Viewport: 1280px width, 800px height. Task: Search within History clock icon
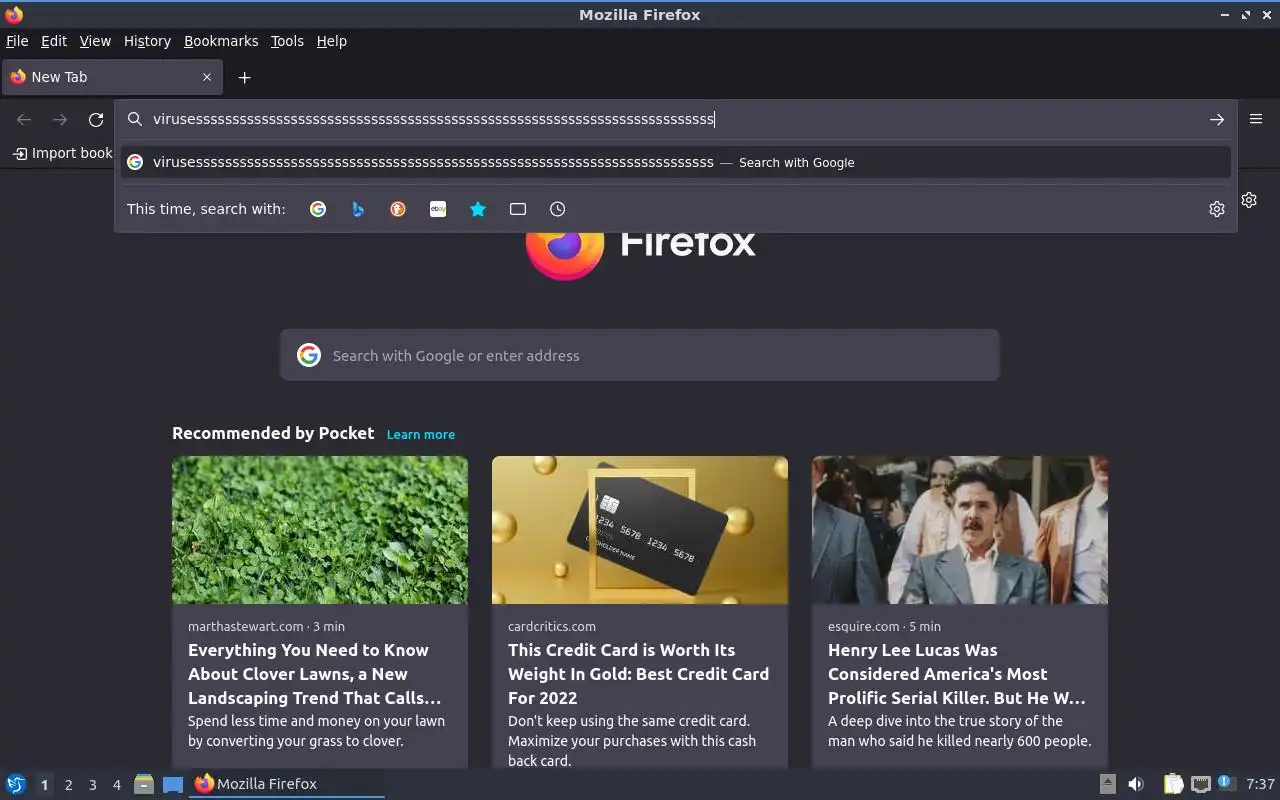tap(558, 209)
